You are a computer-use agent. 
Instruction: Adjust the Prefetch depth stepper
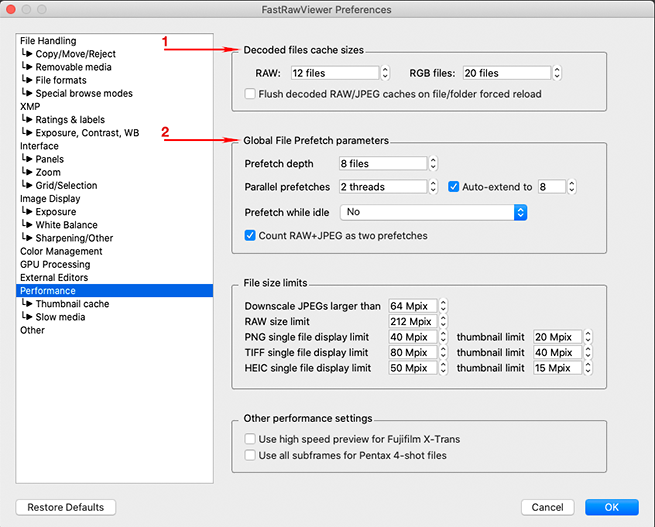tap(433, 164)
